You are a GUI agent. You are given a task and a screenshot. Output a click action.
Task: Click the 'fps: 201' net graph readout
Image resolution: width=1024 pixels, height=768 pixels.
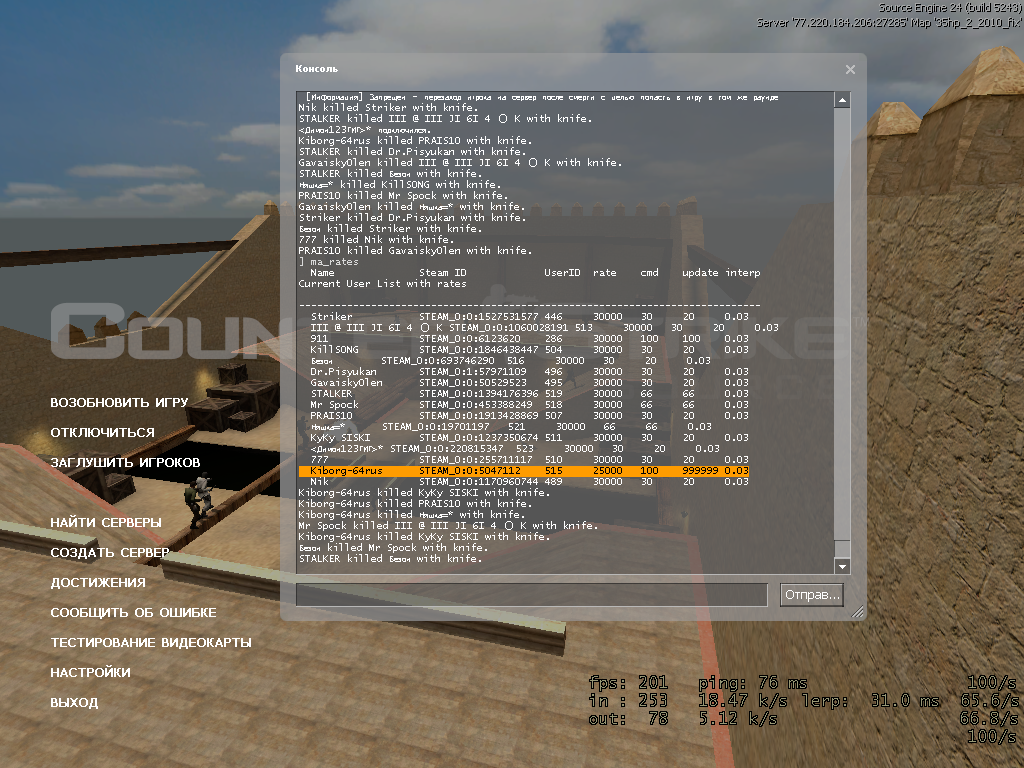[628, 683]
